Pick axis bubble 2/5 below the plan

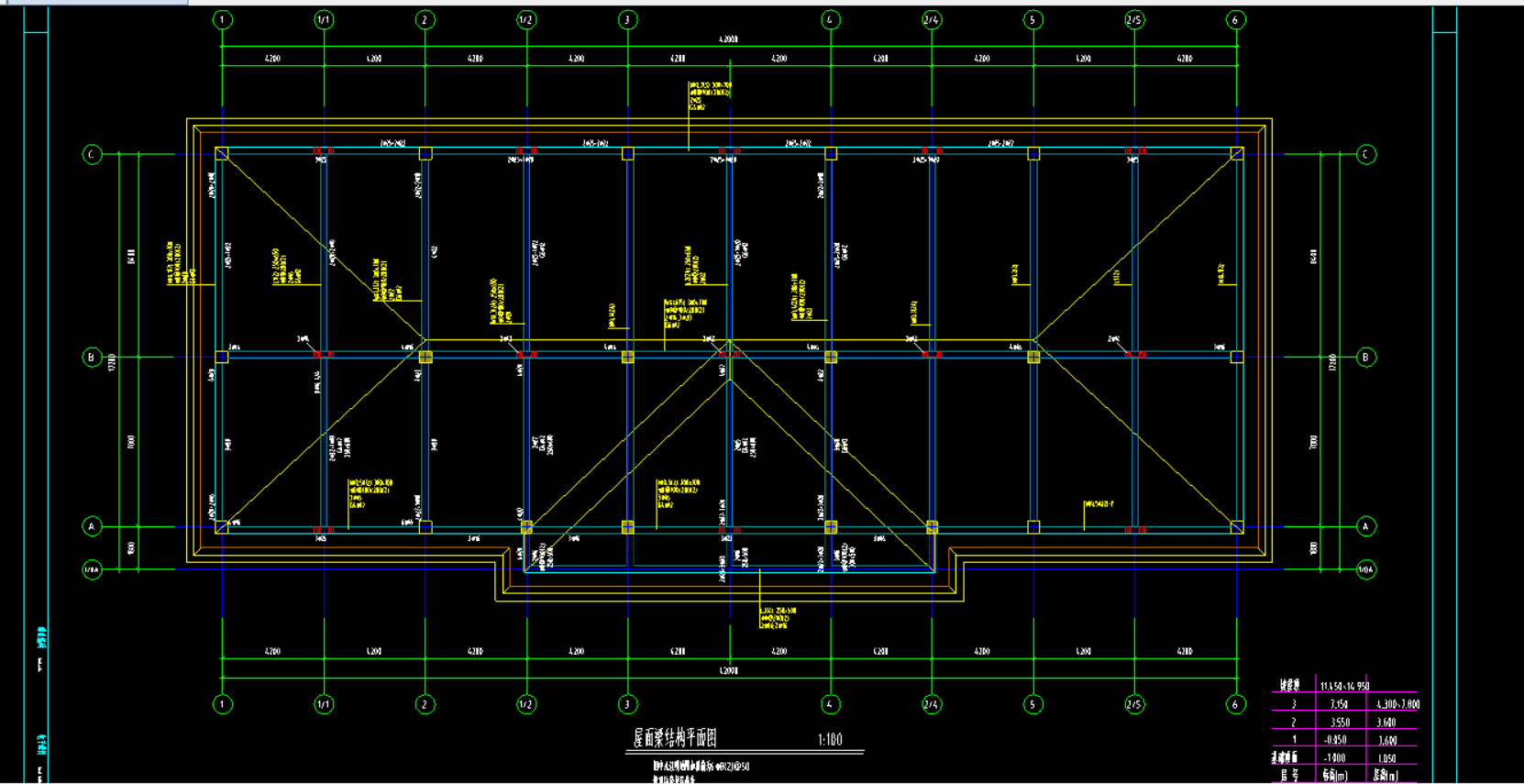1134,704
